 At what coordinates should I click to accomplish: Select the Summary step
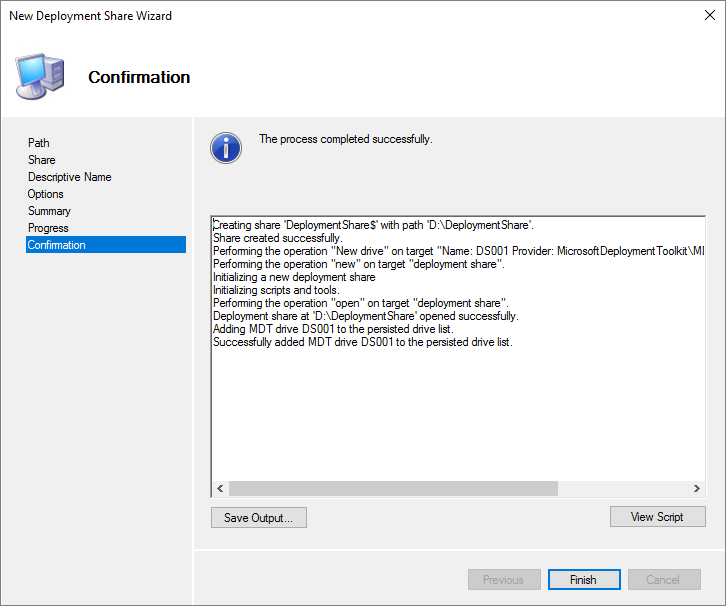click(x=49, y=211)
